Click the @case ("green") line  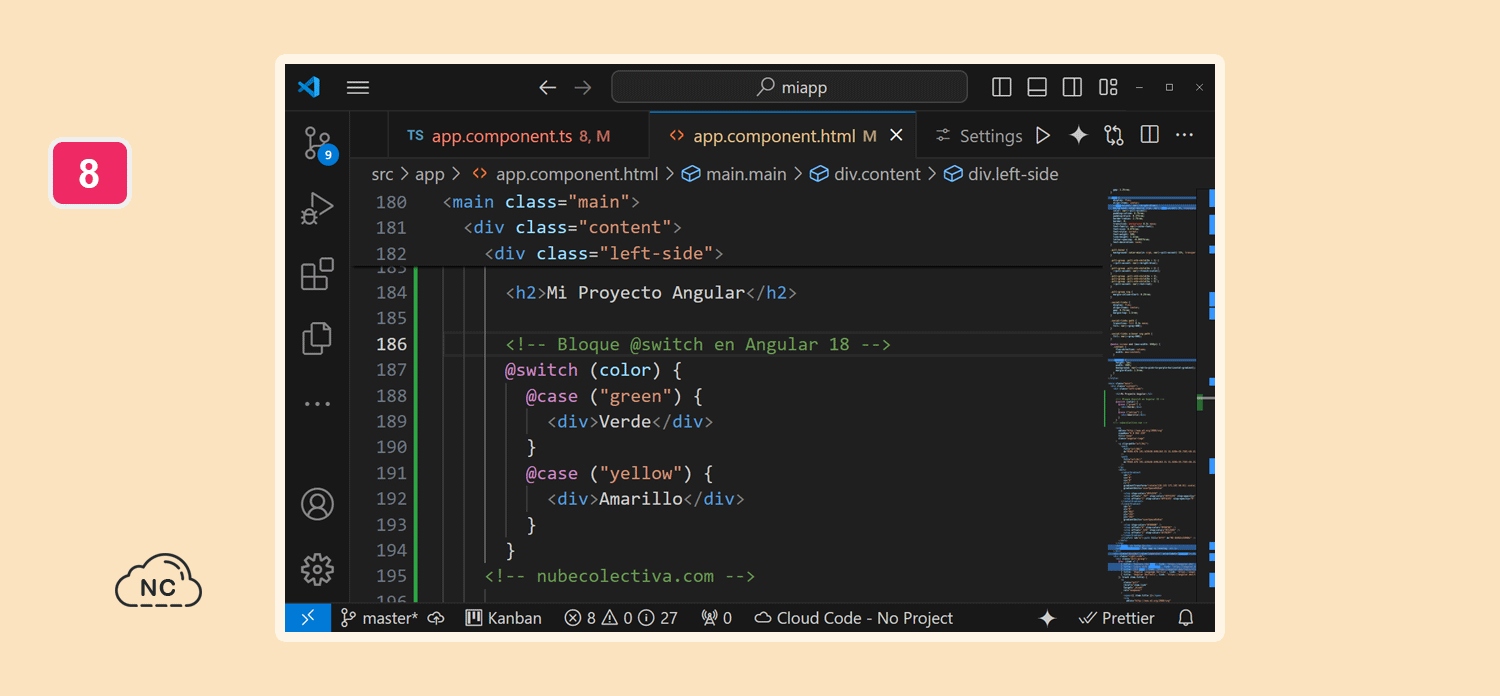click(x=615, y=396)
